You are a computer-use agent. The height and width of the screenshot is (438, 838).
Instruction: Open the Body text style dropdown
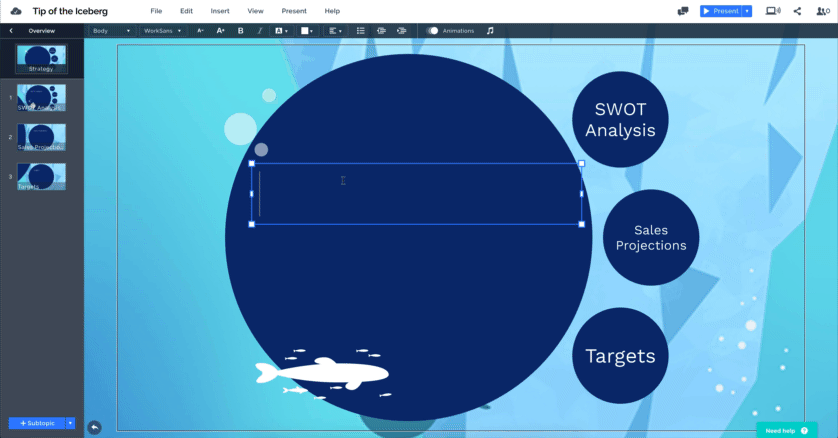(111, 31)
